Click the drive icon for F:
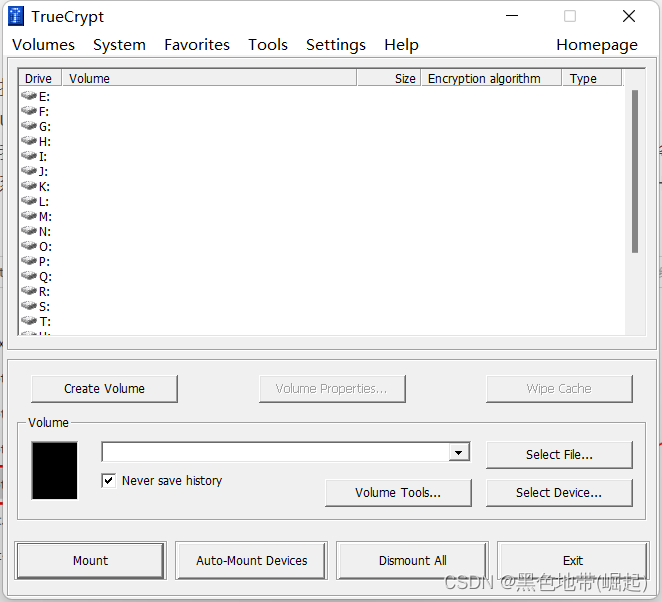This screenshot has height=602, width=662. click(x=29, y=111)
